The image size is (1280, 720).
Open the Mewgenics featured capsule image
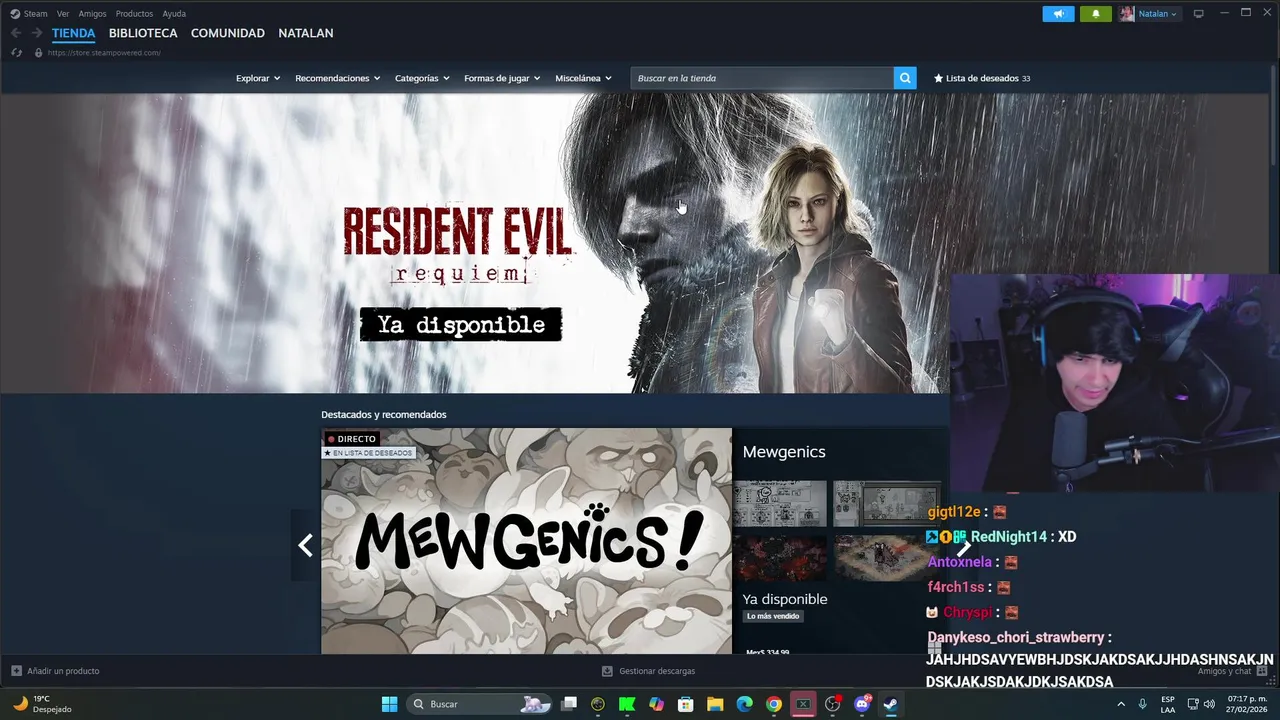click(x=526, y=541)
